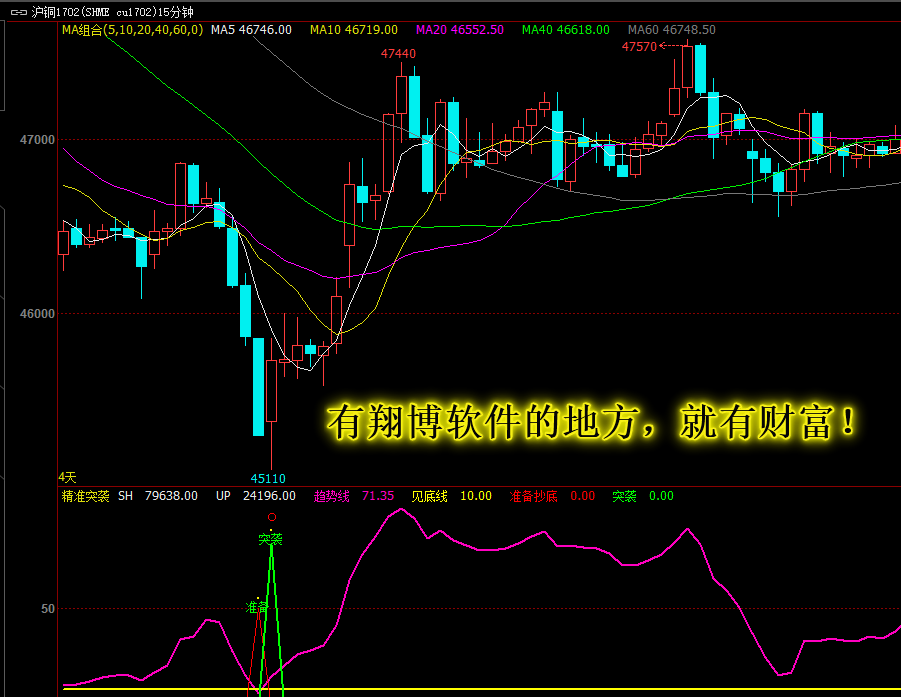Click the 4天 time span label
The image size is (901, 697).
67,477
